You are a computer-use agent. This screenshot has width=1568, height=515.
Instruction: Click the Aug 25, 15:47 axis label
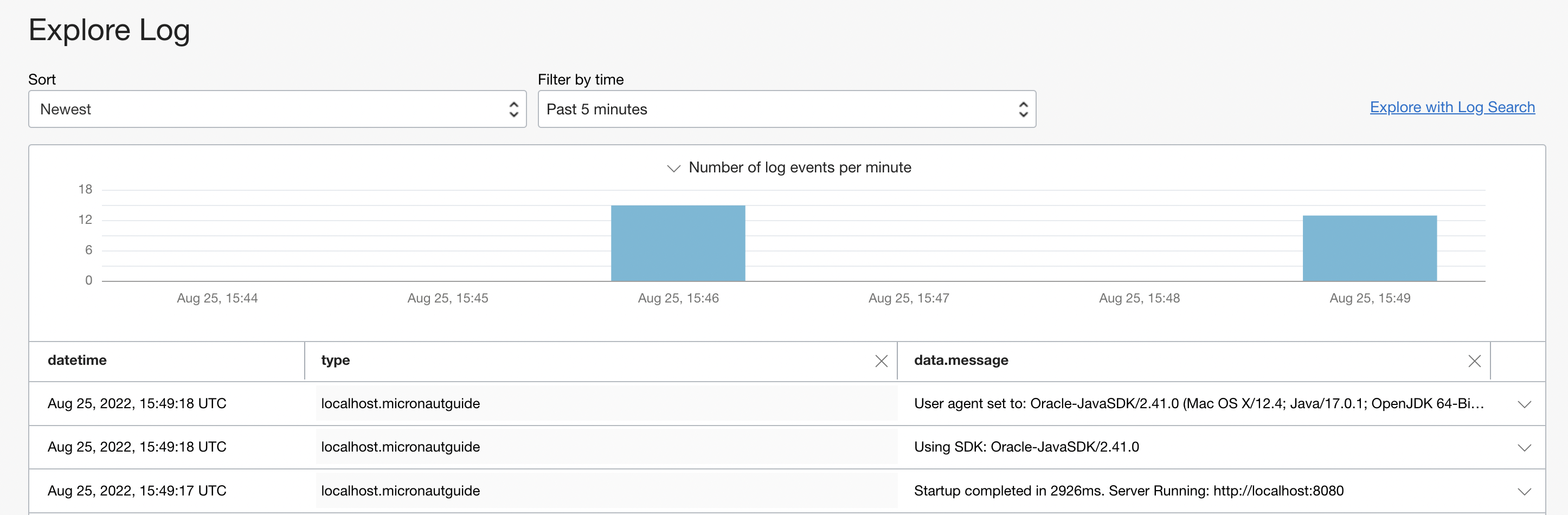[908, 298]
